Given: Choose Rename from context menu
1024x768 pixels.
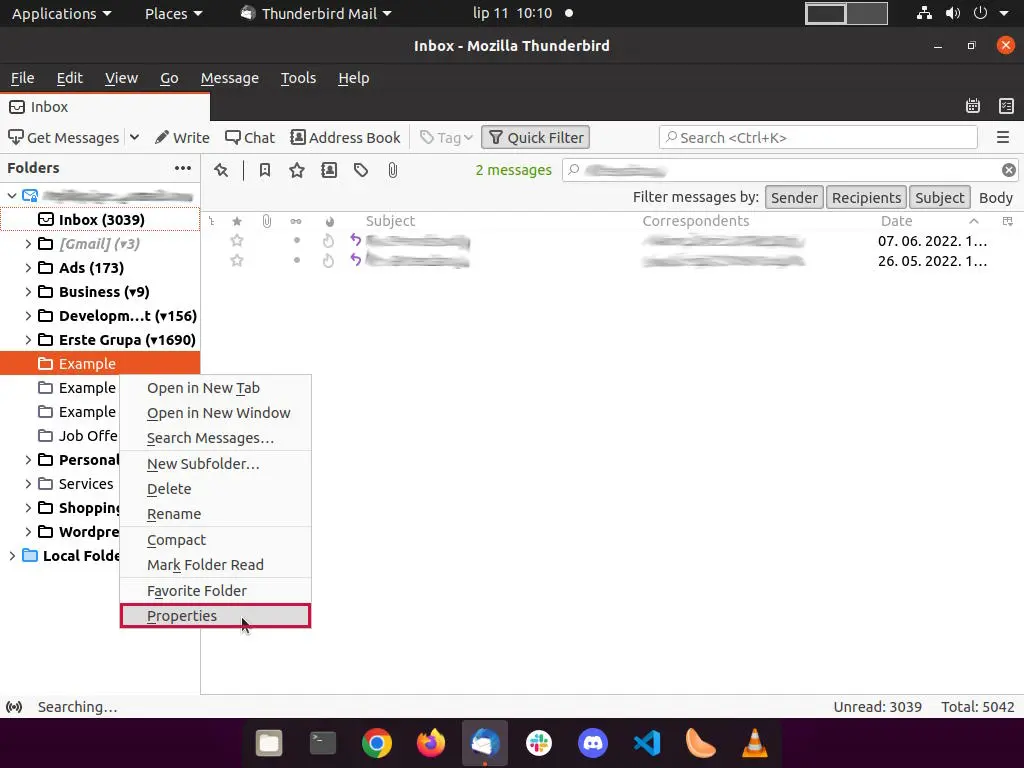Looking at the screenshot, I should pyautogui.click(x=216, y=514).
